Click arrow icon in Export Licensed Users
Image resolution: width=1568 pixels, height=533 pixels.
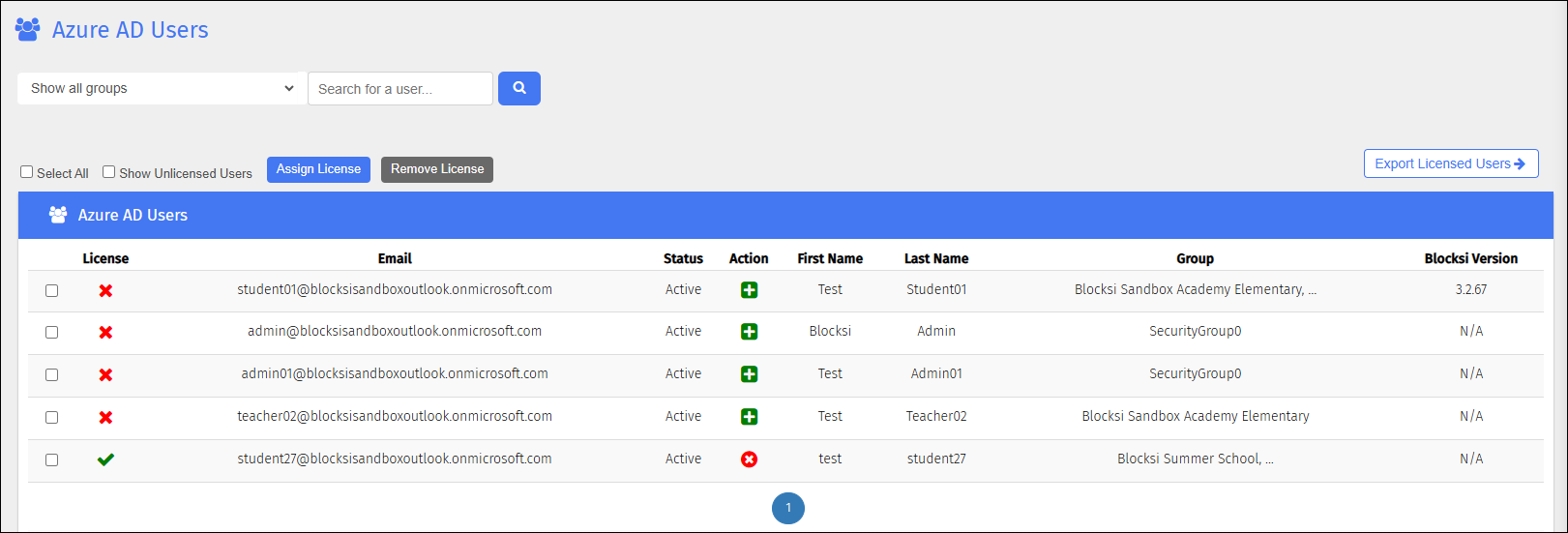(1520, 163)
